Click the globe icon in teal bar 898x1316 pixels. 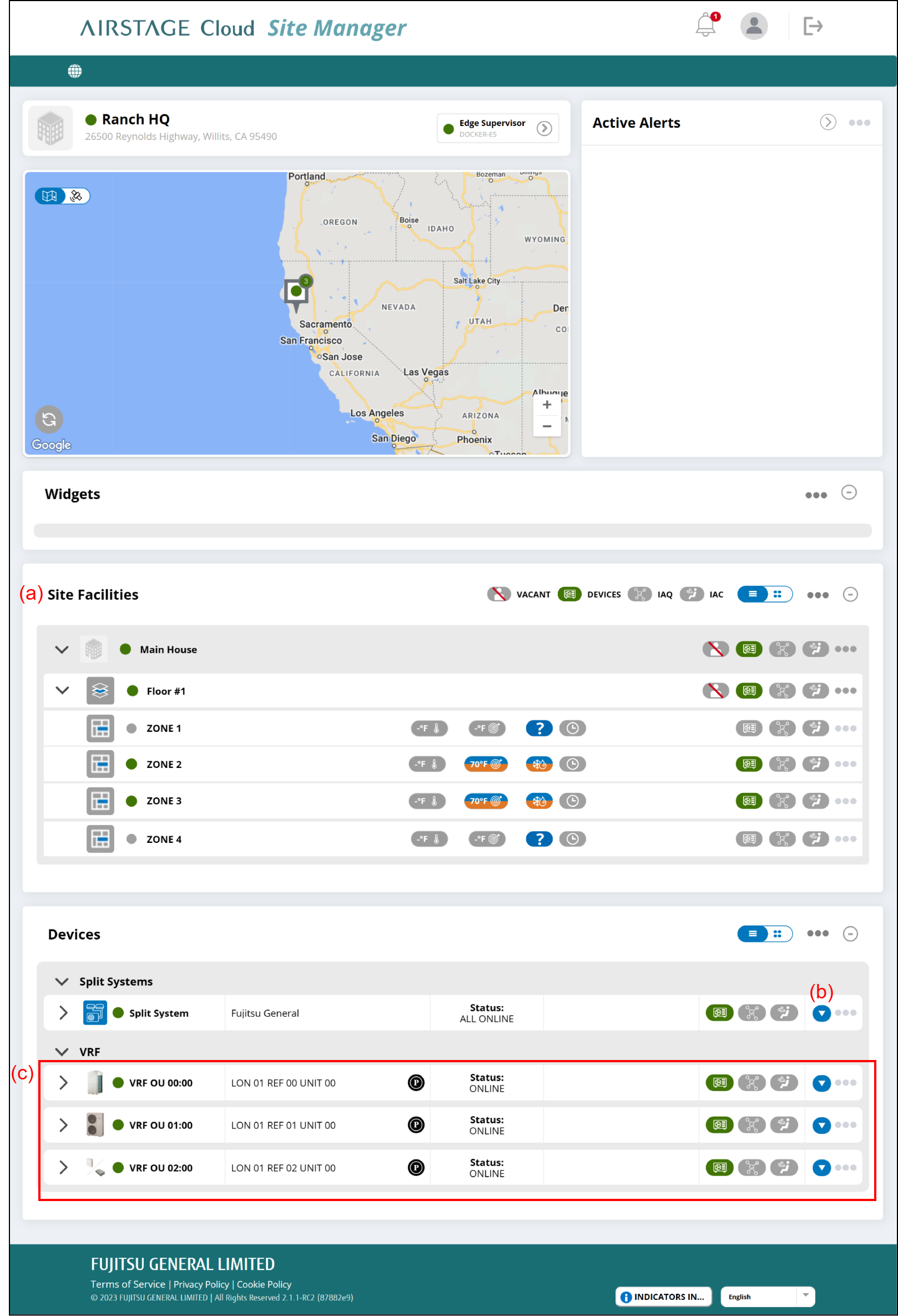(x=75, y=71)
